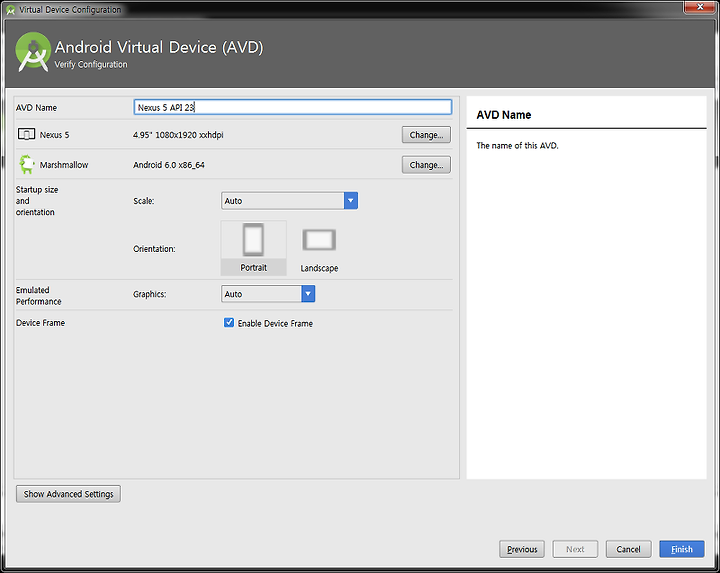Click the 'Enable Device Frame' label
The height and width of the screenshot is (573, 720).
275,323
